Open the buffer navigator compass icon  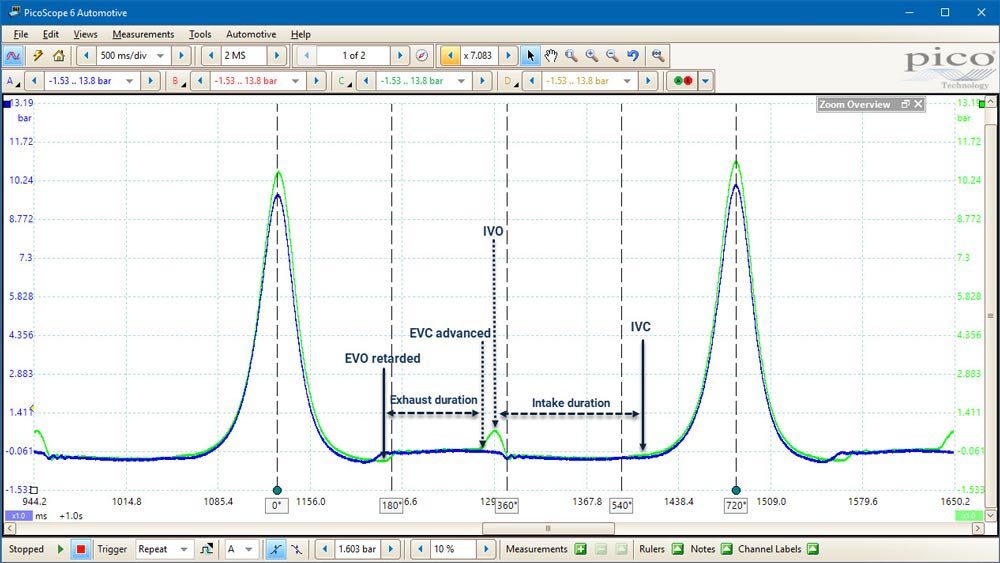pos(422,56)
